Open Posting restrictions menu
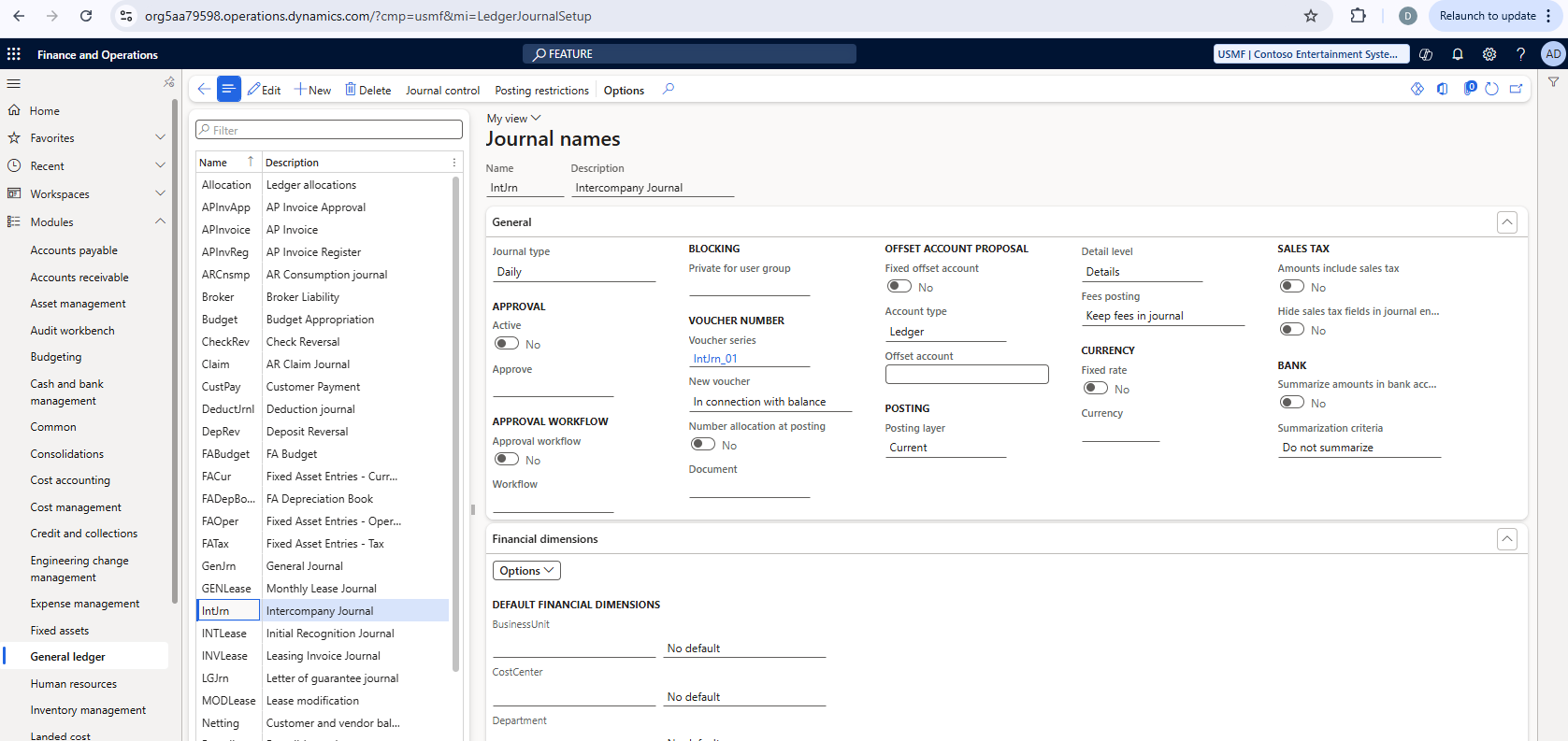Screen dimensions: 1568x741 click(x=541, y=91)
